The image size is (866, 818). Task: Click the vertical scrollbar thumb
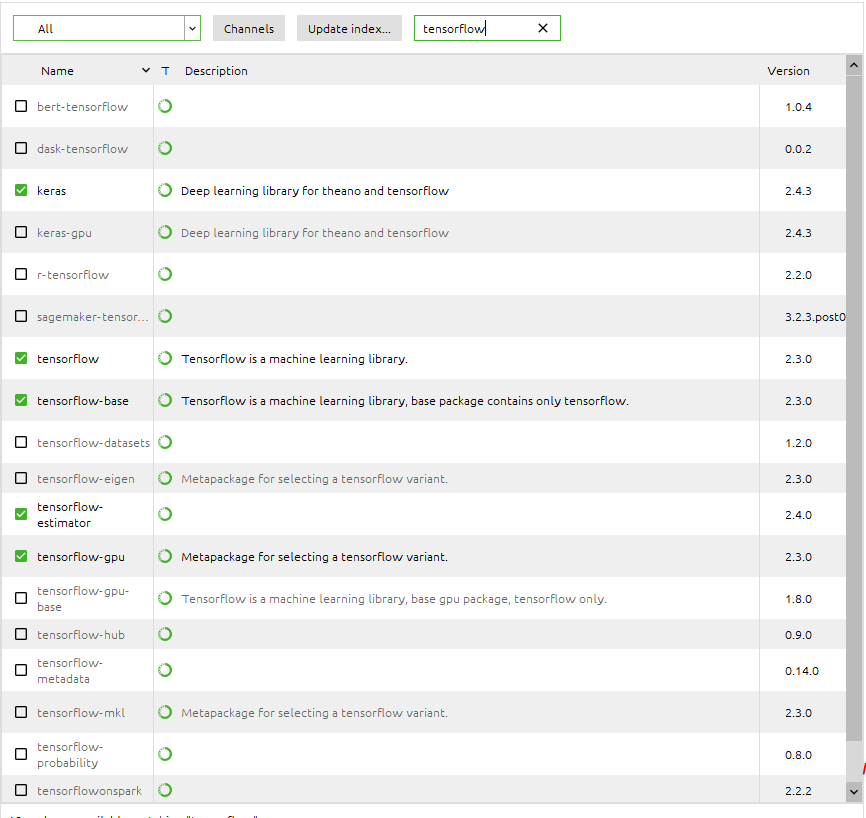854,408
